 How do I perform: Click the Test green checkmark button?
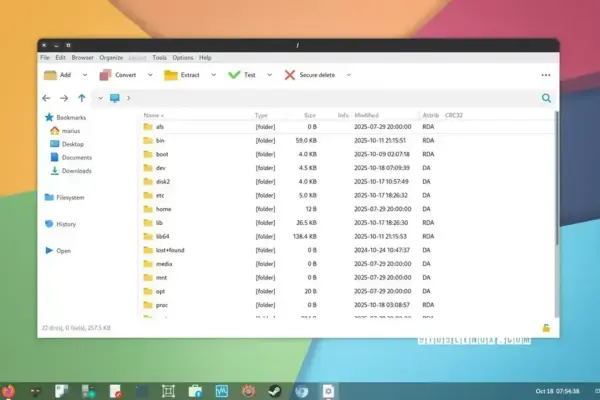coord(241,75)
